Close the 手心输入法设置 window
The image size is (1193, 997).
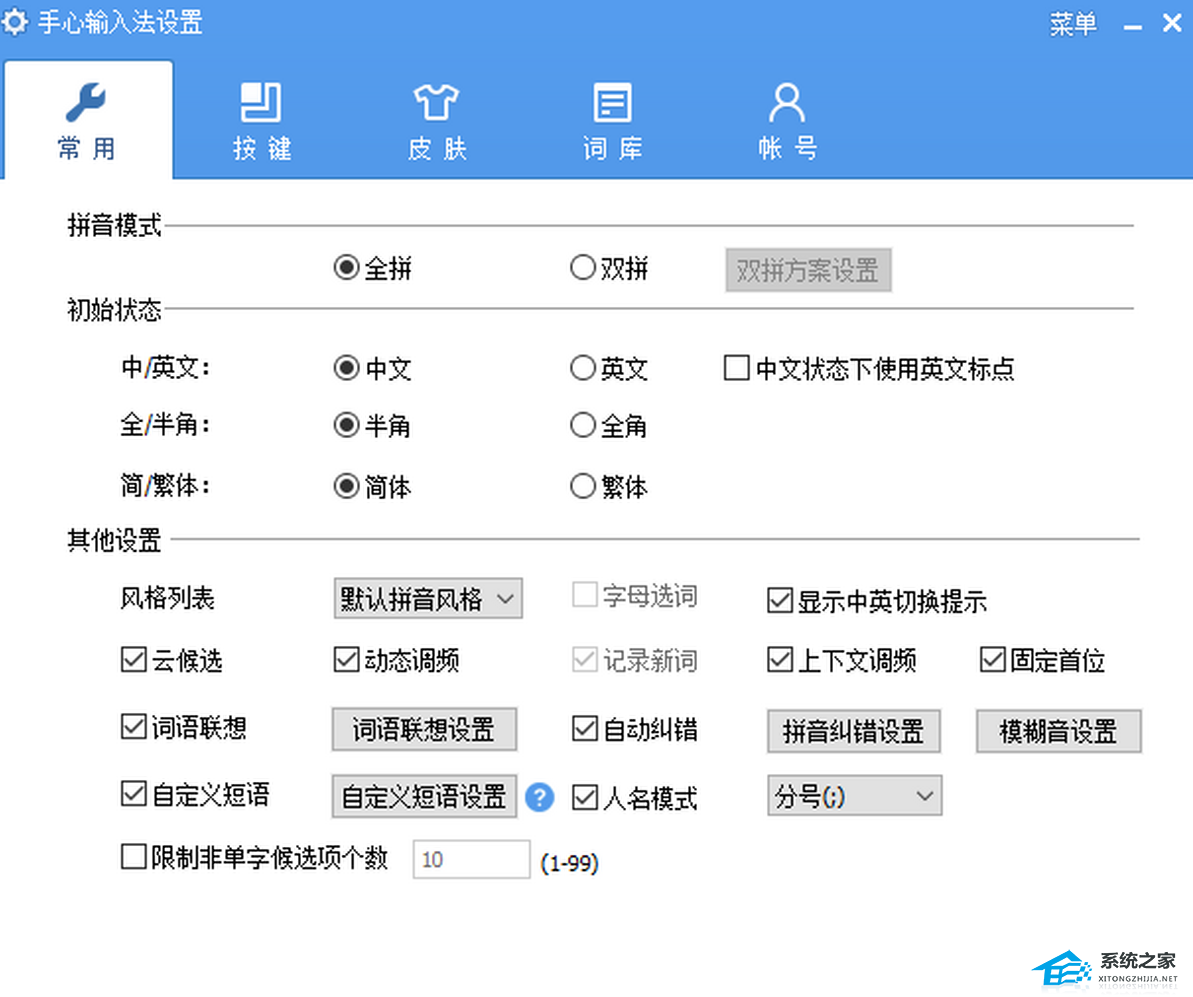click(x=1172, y=23)
